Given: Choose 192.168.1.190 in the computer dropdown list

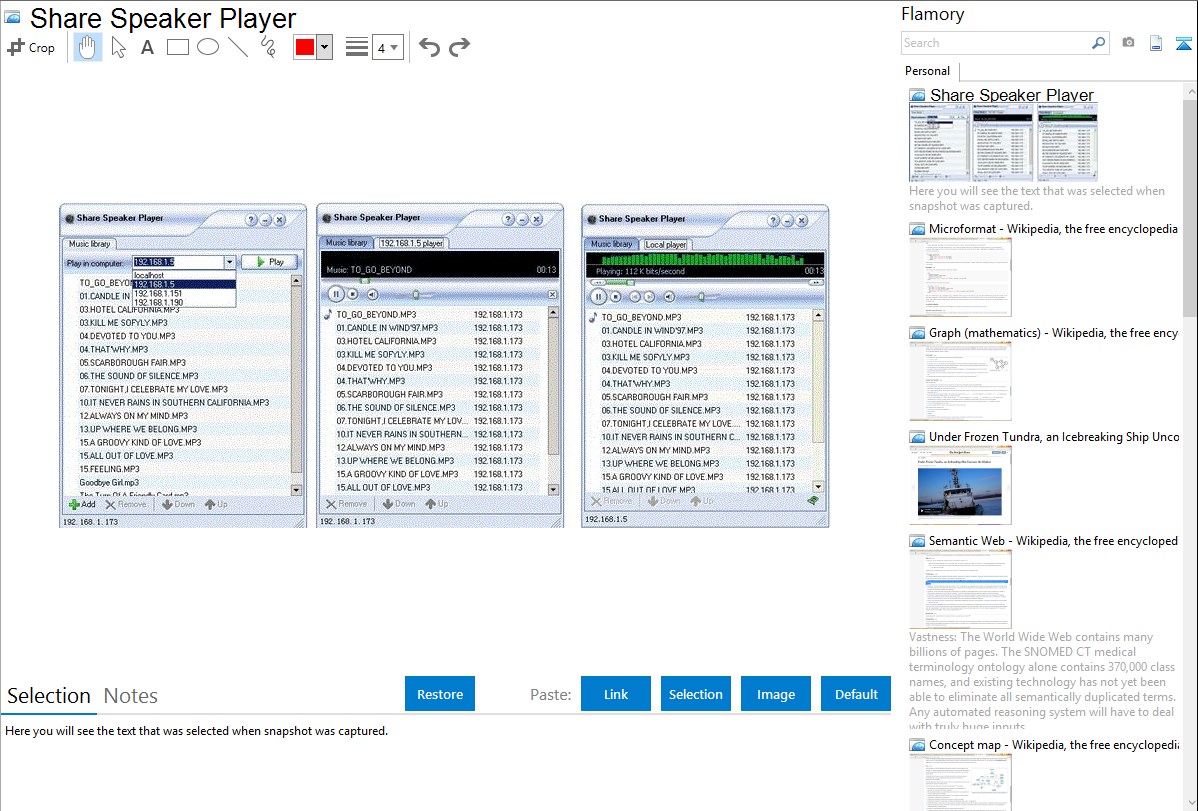Looking at the screenshot, I should click(183, 303).
